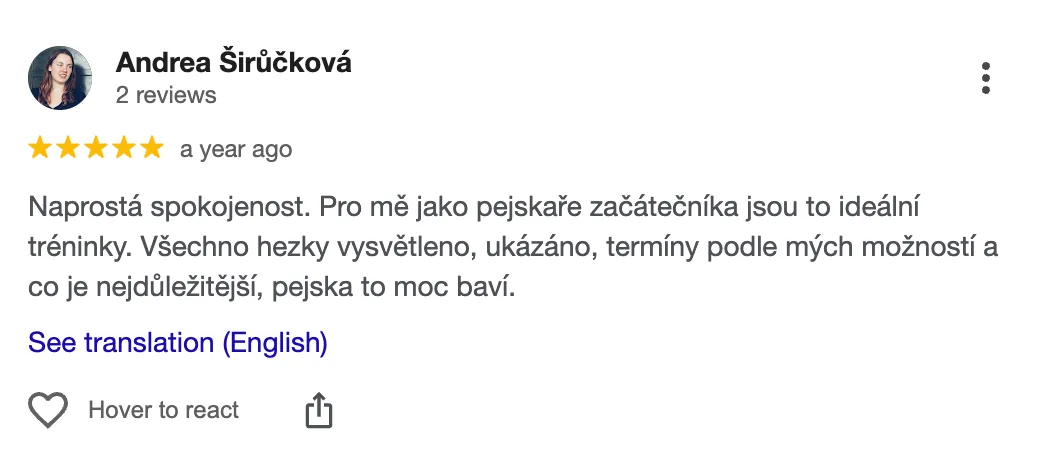Click the fourth yellow rating star
1042x472 pixels.
pyautogui.click(x=123, y=149)
